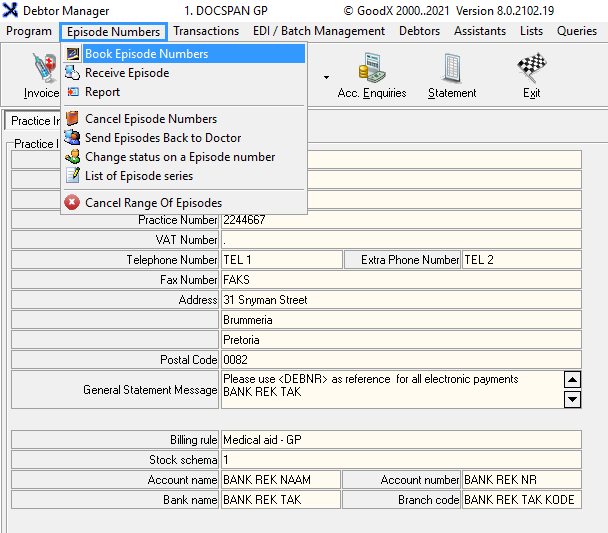
Task: Click Send Episodes Back to Doctor
Action: (x=162, y=138)
